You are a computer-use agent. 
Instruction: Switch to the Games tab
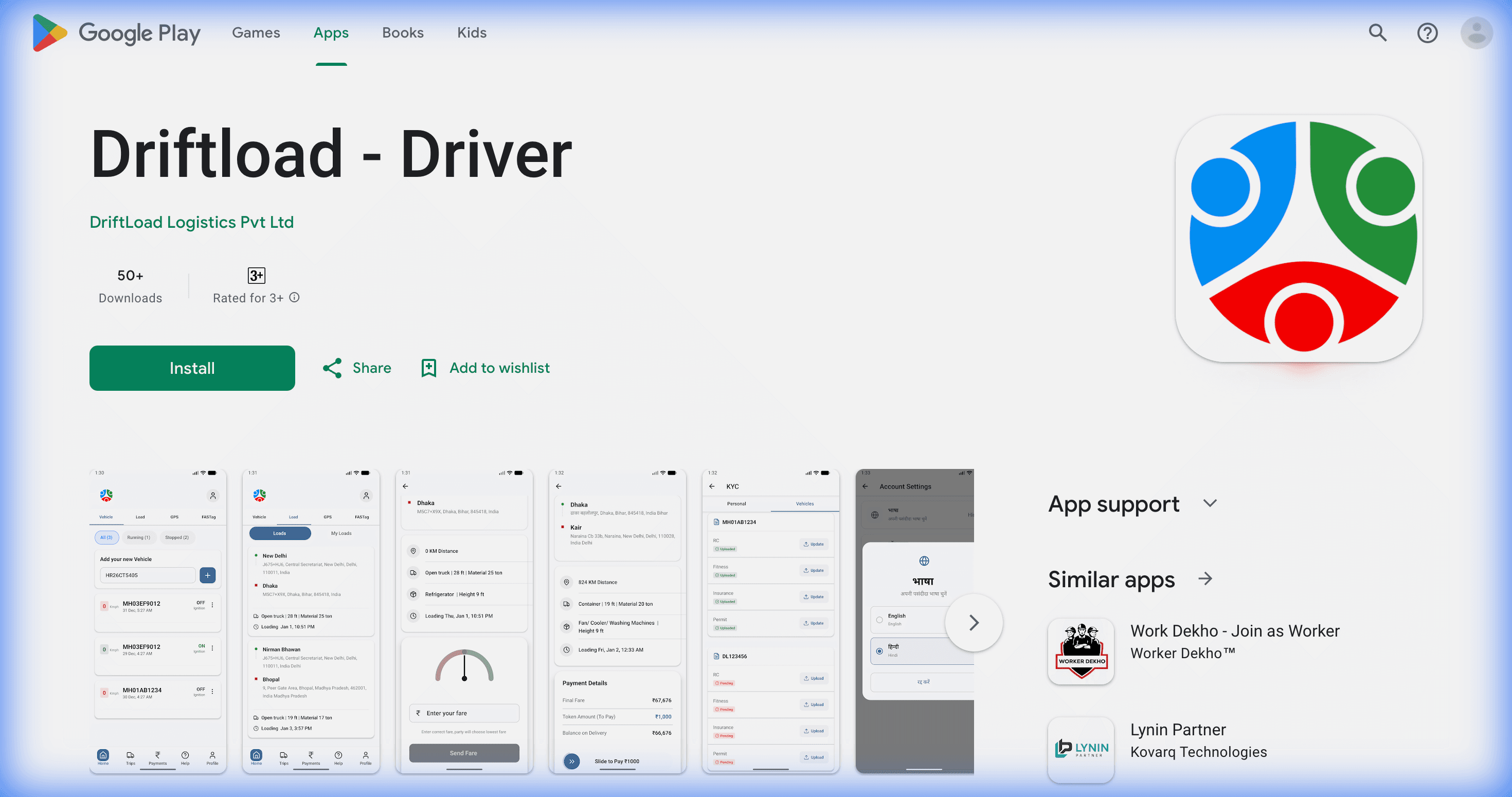coord(255,33)
